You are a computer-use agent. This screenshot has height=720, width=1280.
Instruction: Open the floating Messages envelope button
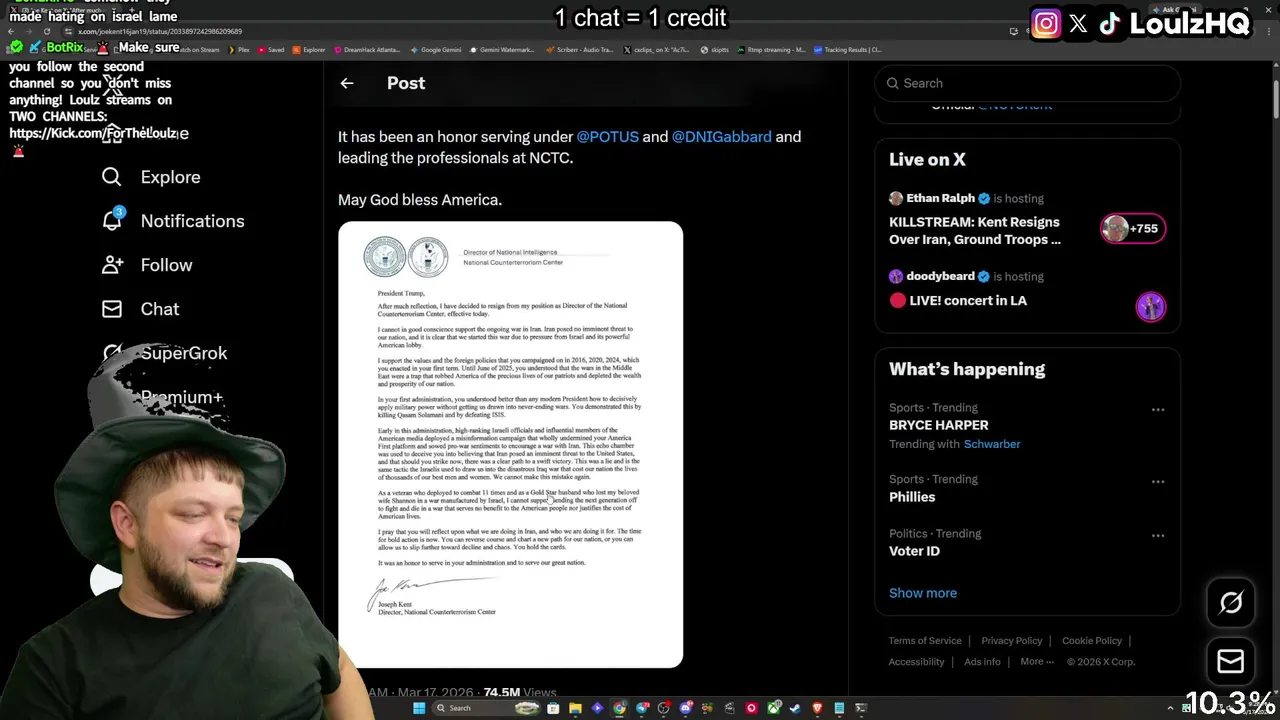[1231, 661]
